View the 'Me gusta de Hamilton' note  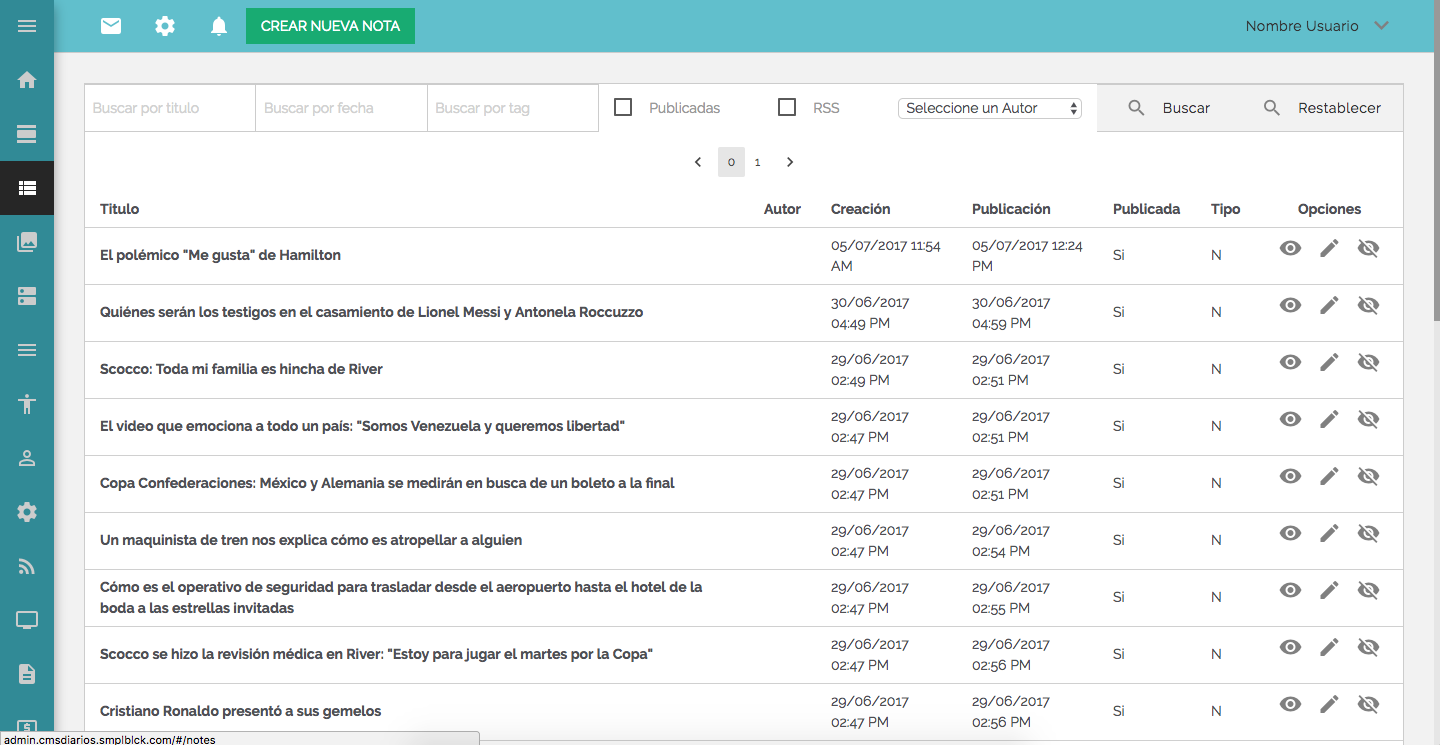tap(1291, 248)
